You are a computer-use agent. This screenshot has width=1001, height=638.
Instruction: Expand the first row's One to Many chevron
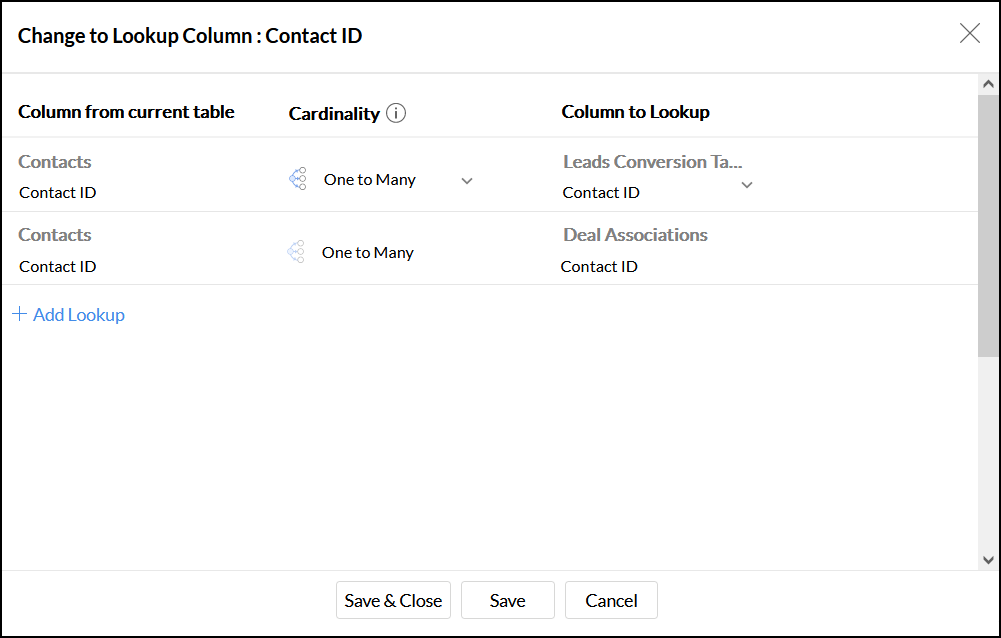tap(467, 181)
